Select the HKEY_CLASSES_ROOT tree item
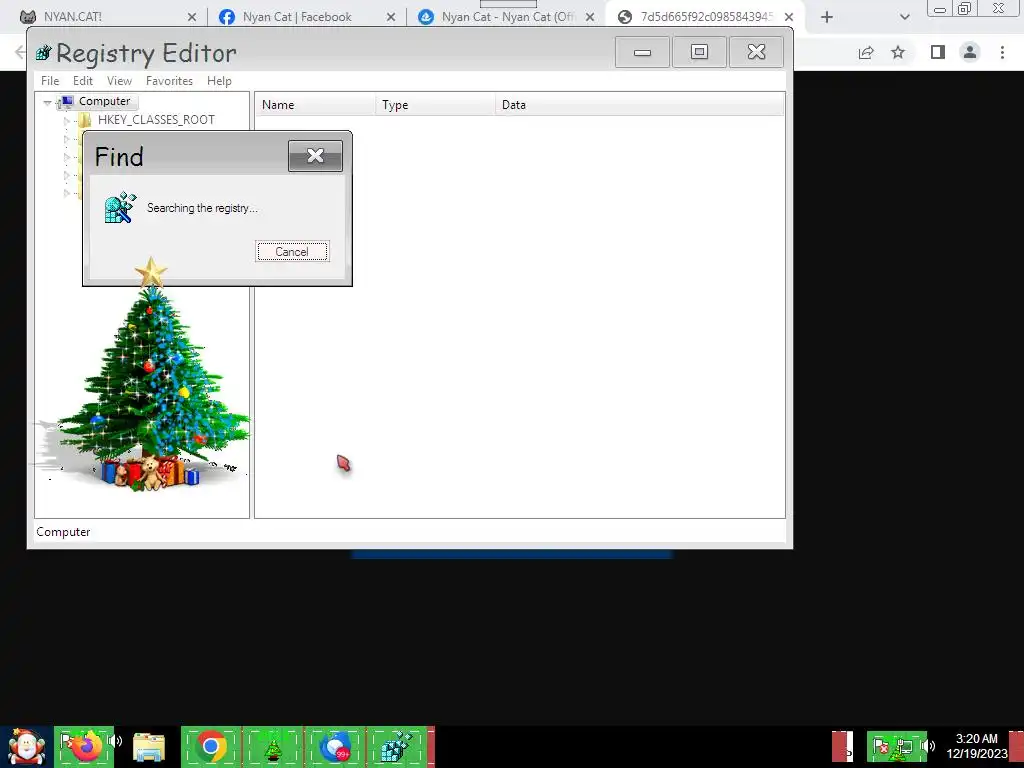 coord(156,120)
